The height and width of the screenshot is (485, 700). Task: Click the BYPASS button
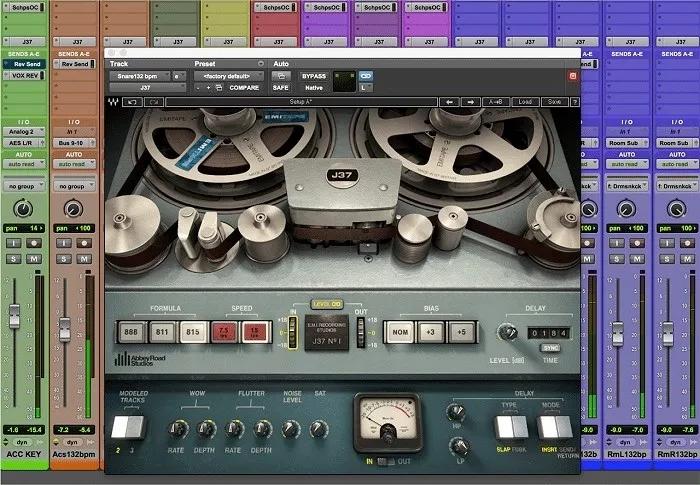314,76
